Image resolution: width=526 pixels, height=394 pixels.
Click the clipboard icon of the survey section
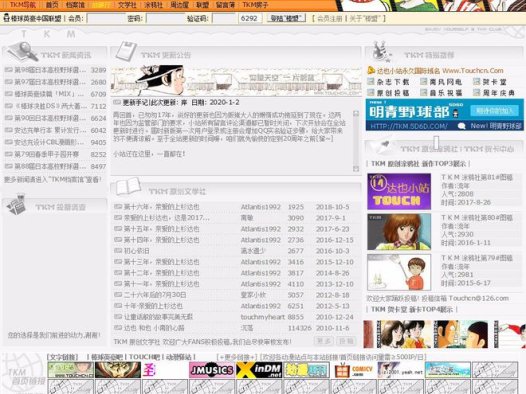point(17,204)
